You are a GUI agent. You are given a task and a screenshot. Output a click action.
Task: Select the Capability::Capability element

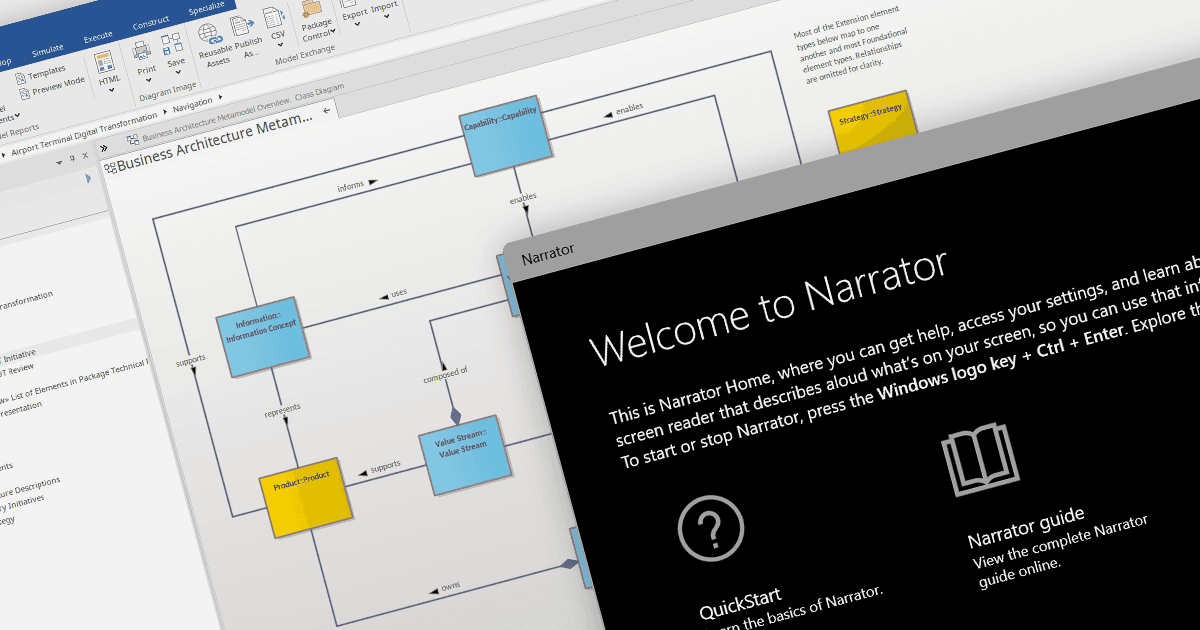508,135
